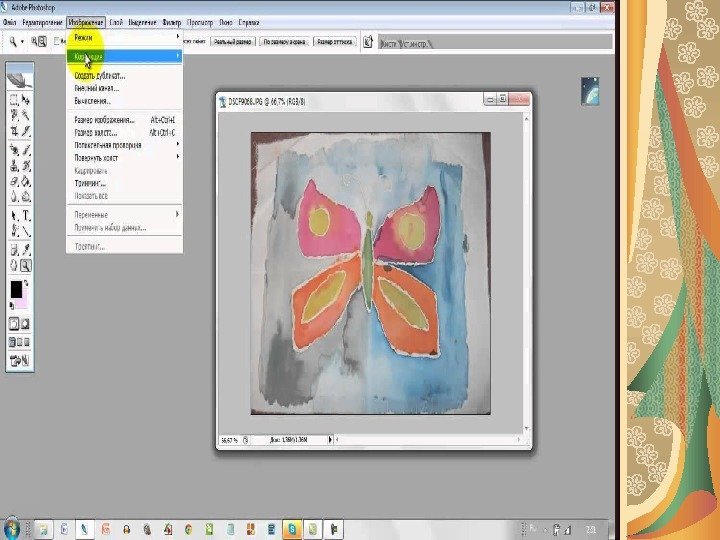This screenshot has height=540, width=720.
Task: Click the Crop tool in the toolbox
Action: [14, 131]
